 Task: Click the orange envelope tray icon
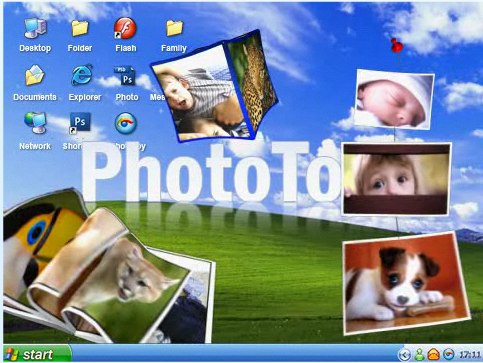point(433,354)
